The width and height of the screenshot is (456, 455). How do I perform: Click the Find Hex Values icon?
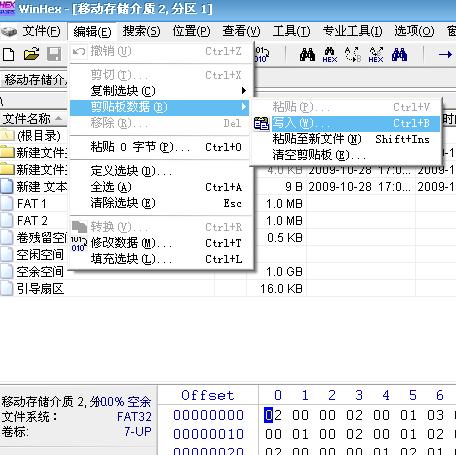click(x=330, y=55)
